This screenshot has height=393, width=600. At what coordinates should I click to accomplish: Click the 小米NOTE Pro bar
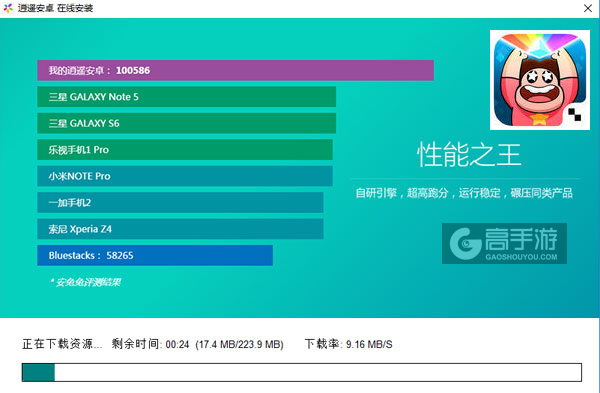click(x=185, y=176)
